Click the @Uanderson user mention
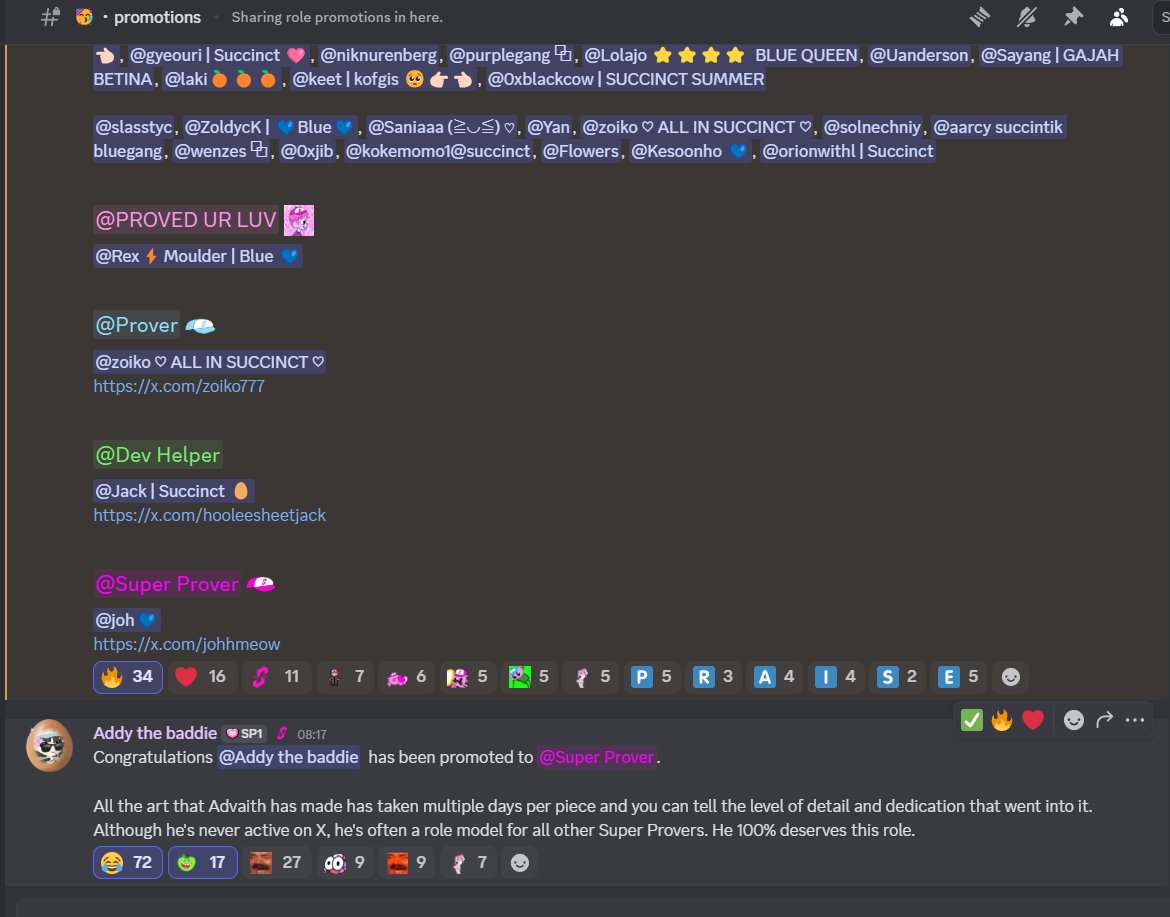The width and height of the screenshot is (1170, 917). [x=919, y=55]
